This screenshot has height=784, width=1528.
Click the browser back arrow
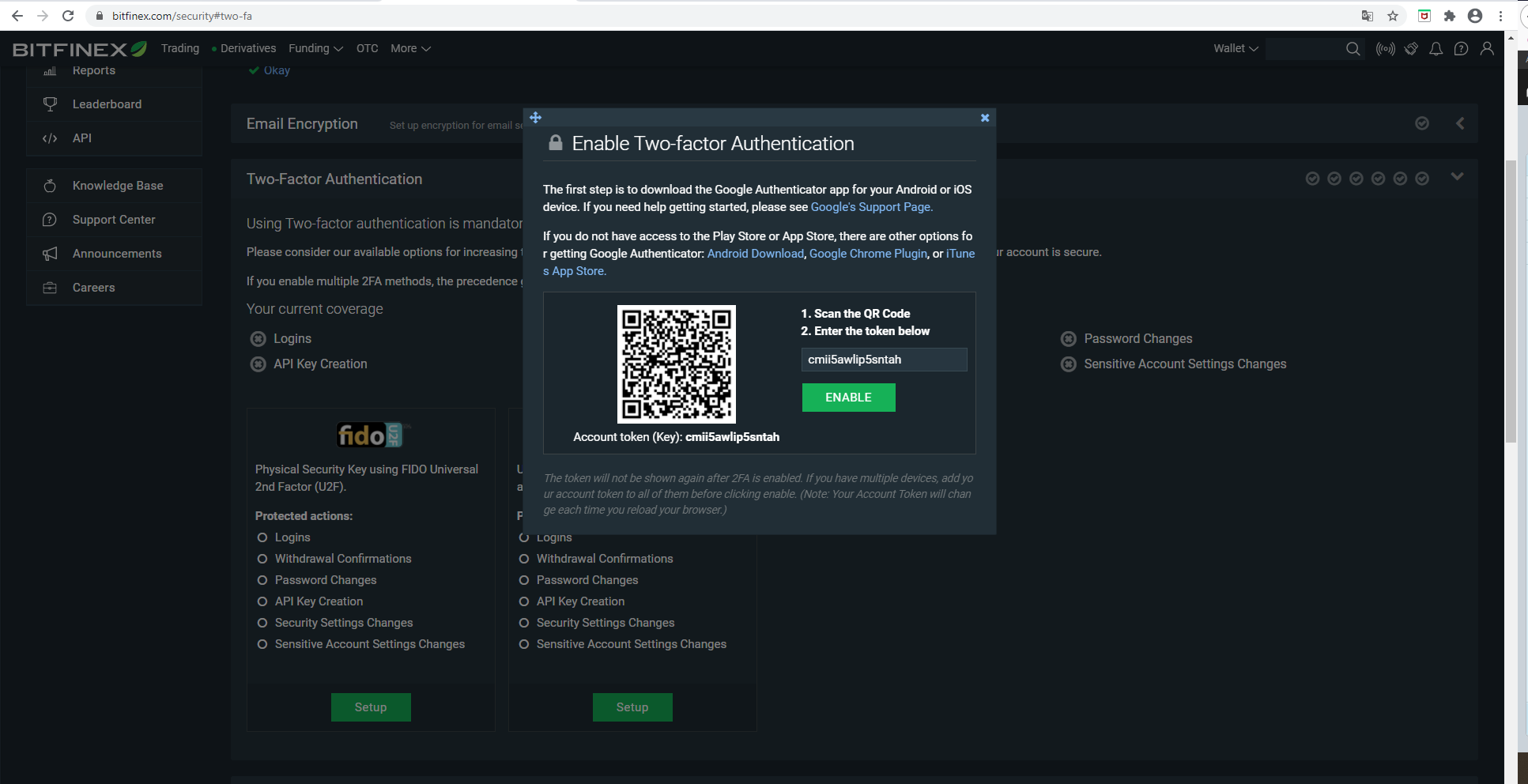[x=17, y=16]
